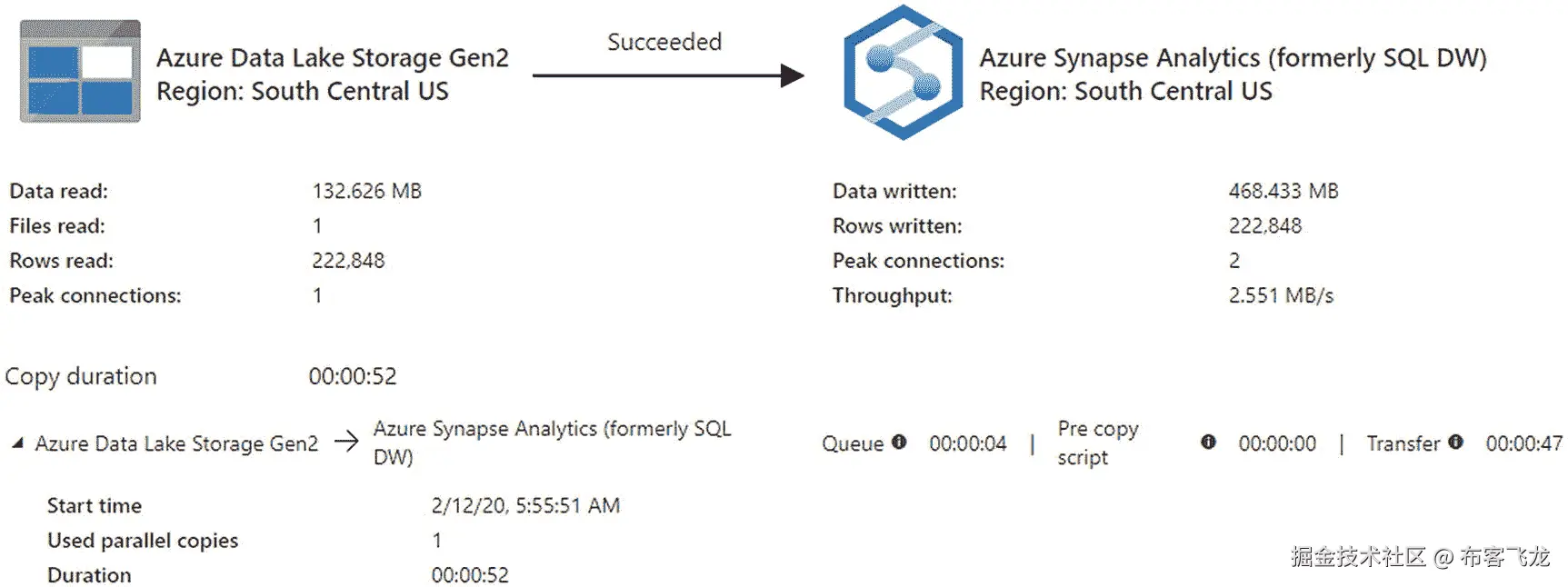
Task: Click the Succeeded status arrow at top
Action: pyautogui.click(x=668, y=75)
